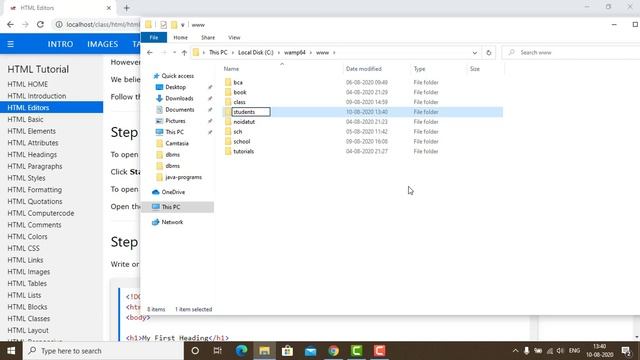Open HTML Introduction sidebar link

37,96
